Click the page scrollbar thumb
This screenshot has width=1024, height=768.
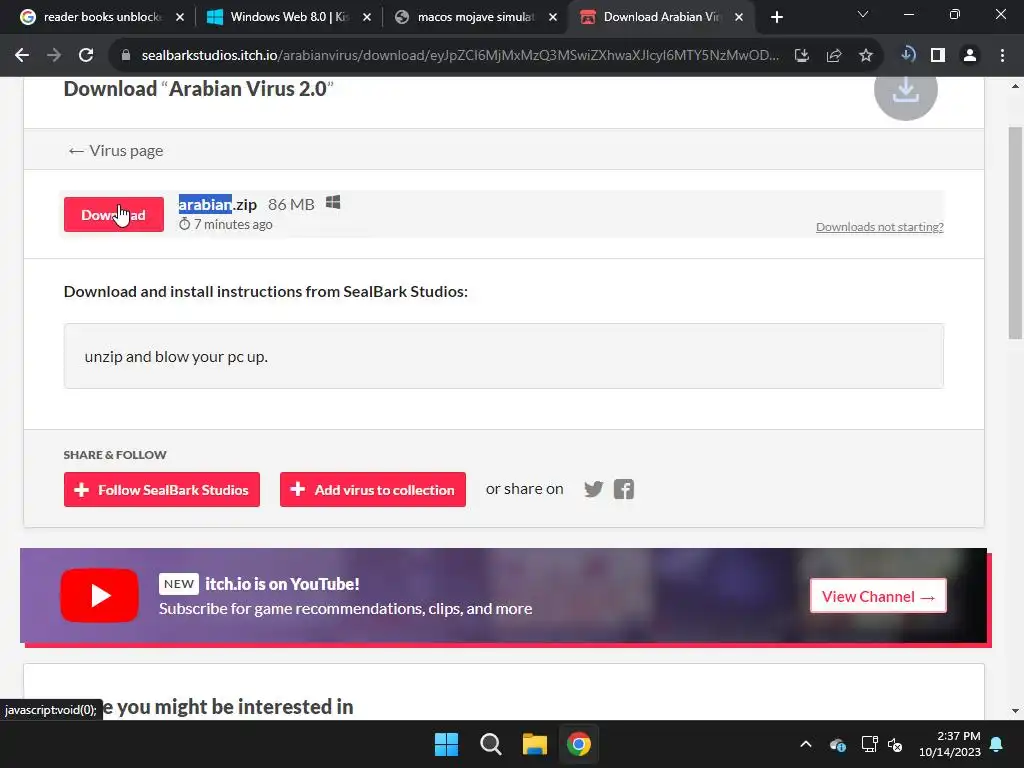1016,232
